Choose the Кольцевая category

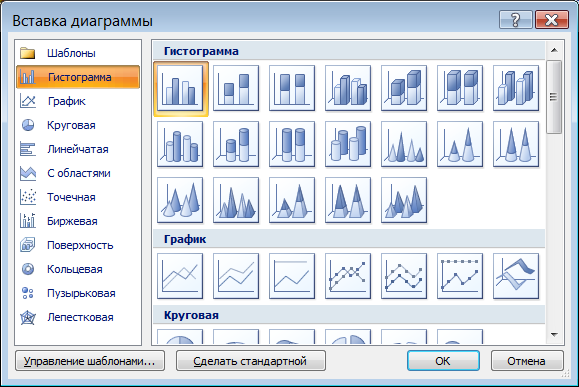coord(78,269)
